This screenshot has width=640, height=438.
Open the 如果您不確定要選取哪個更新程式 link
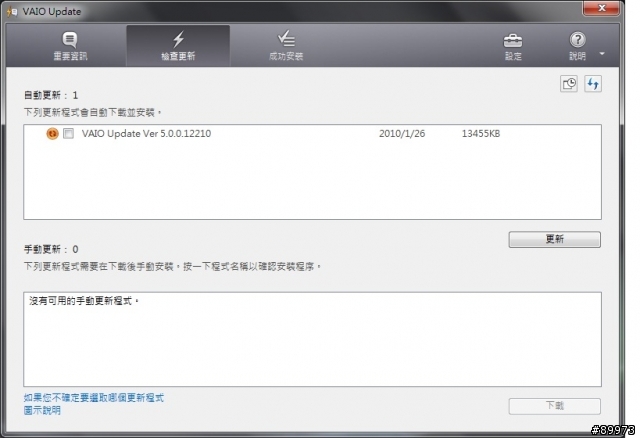[x=93, y=398]
